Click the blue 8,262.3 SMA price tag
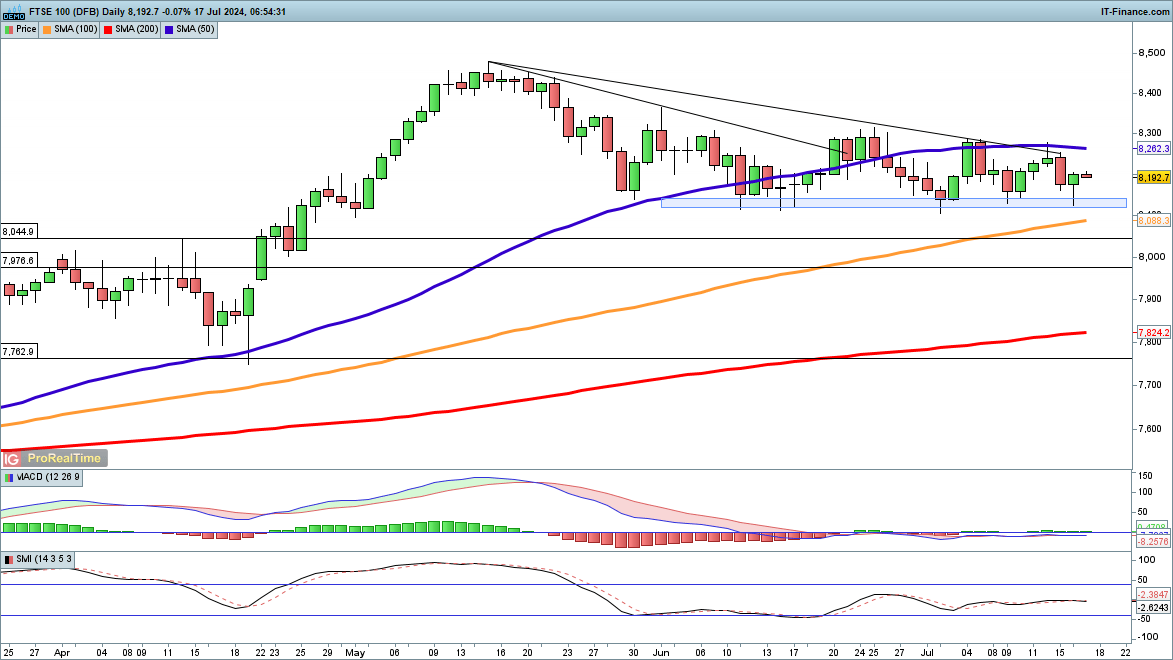1173x660 pixels. click(x=1153, y=148)
